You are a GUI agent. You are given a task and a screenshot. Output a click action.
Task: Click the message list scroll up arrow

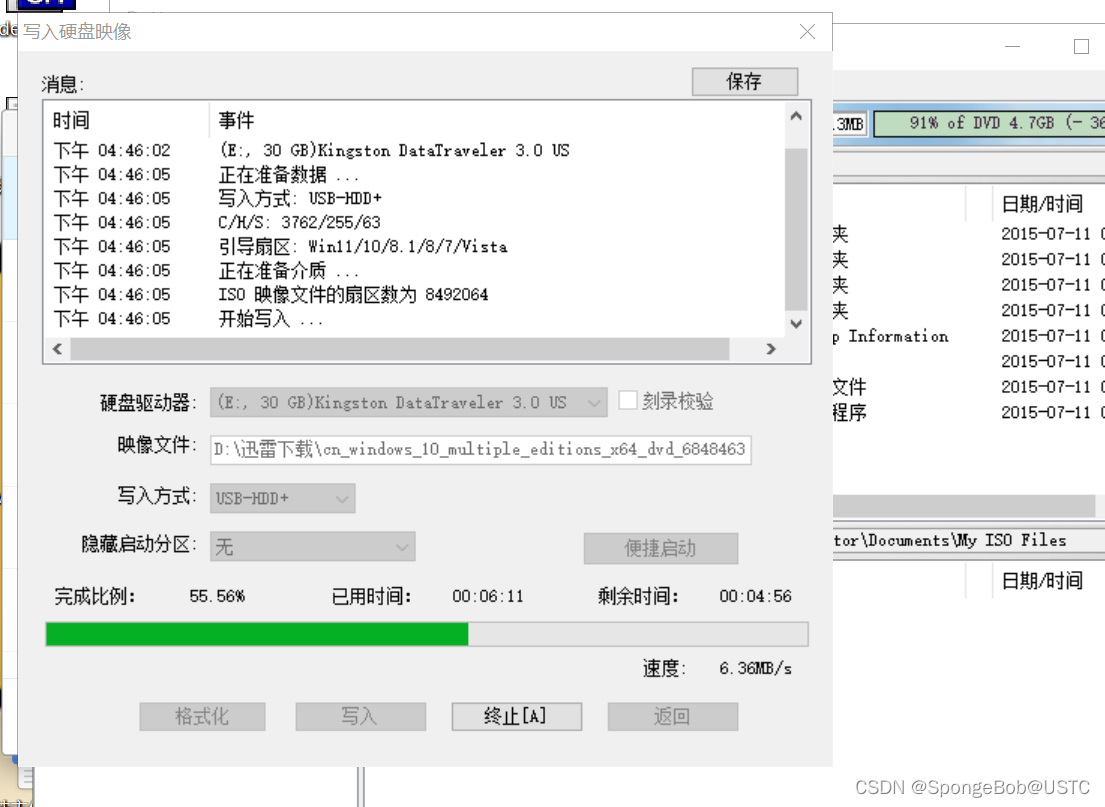pyautogui.click(x=796, y=116)
